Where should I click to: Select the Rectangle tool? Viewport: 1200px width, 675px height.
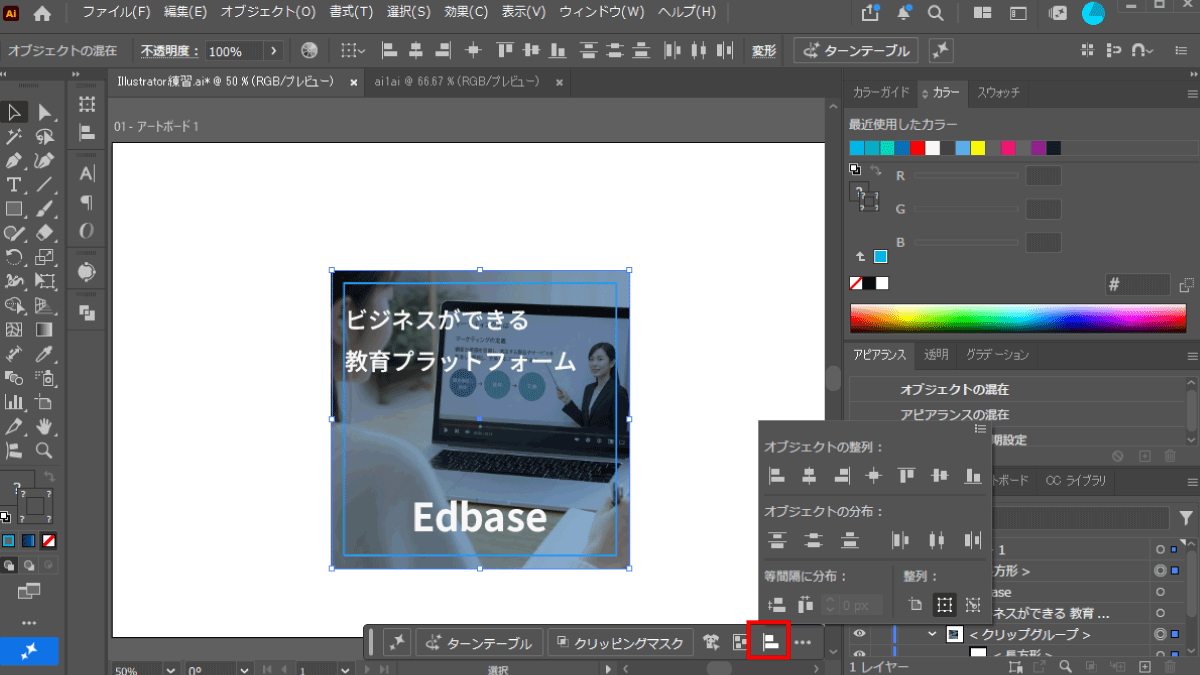[14, 209]
